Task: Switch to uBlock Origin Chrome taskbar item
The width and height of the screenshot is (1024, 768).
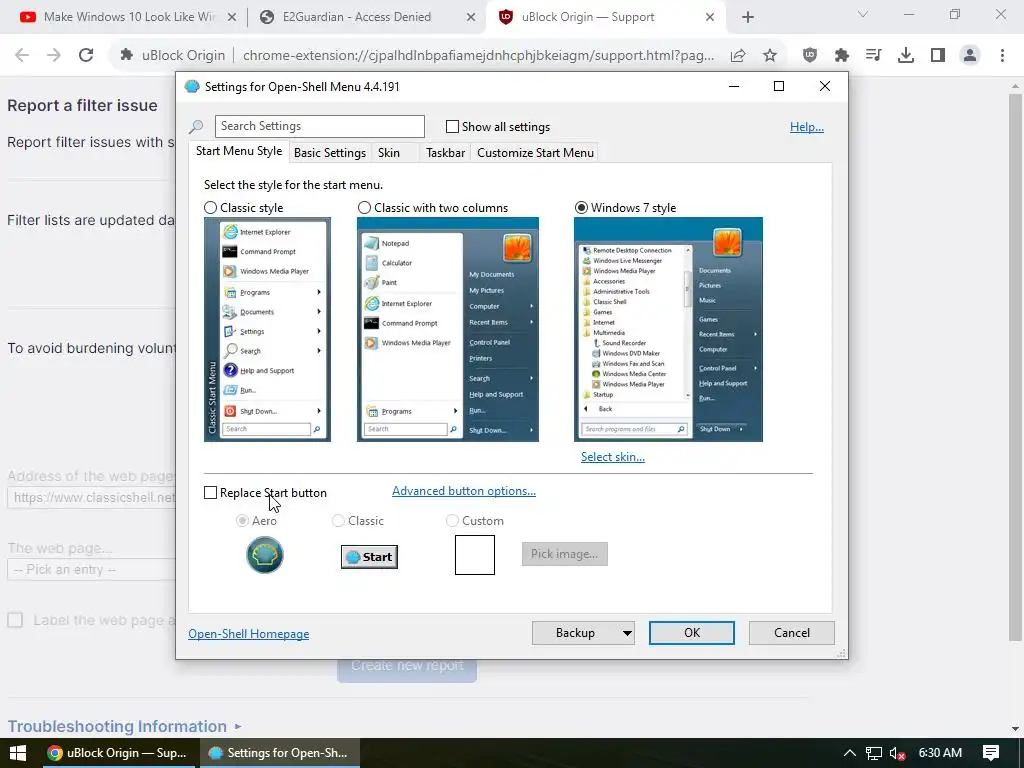Action: point(117,753)
